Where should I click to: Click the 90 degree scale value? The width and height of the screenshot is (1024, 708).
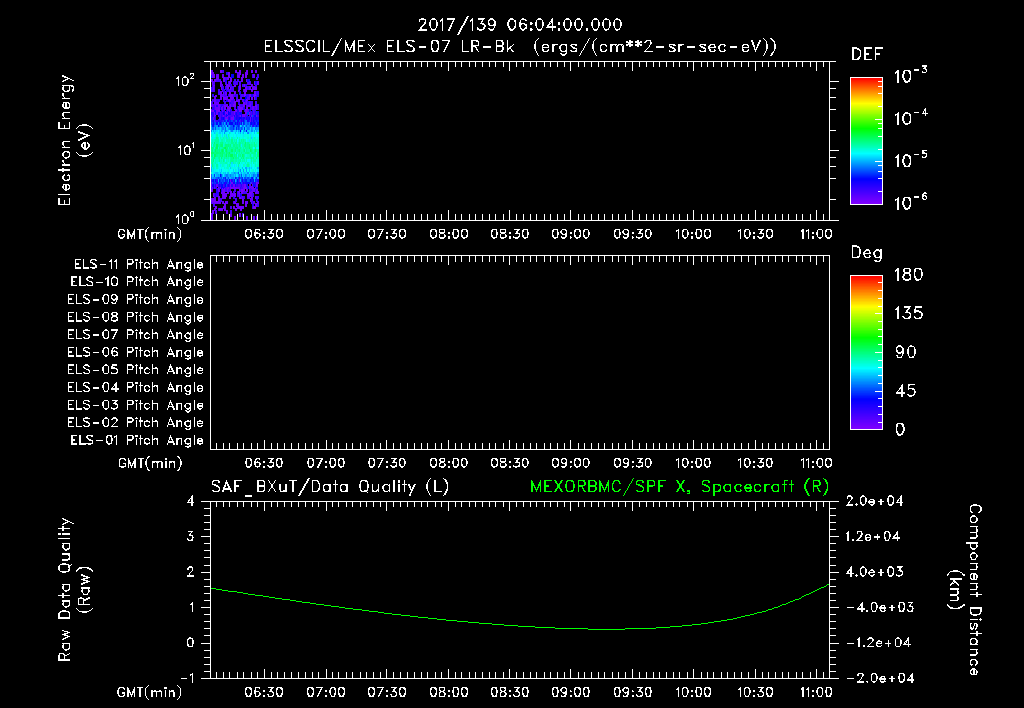tap(906, 352)
